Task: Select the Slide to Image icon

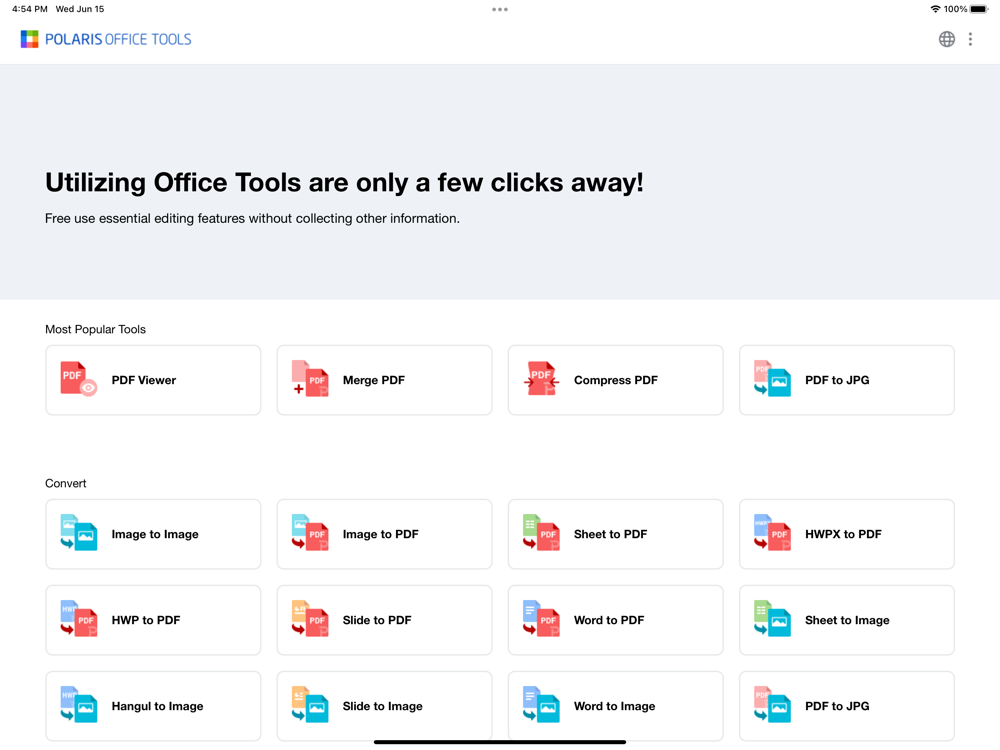Action: coord(310,705)
